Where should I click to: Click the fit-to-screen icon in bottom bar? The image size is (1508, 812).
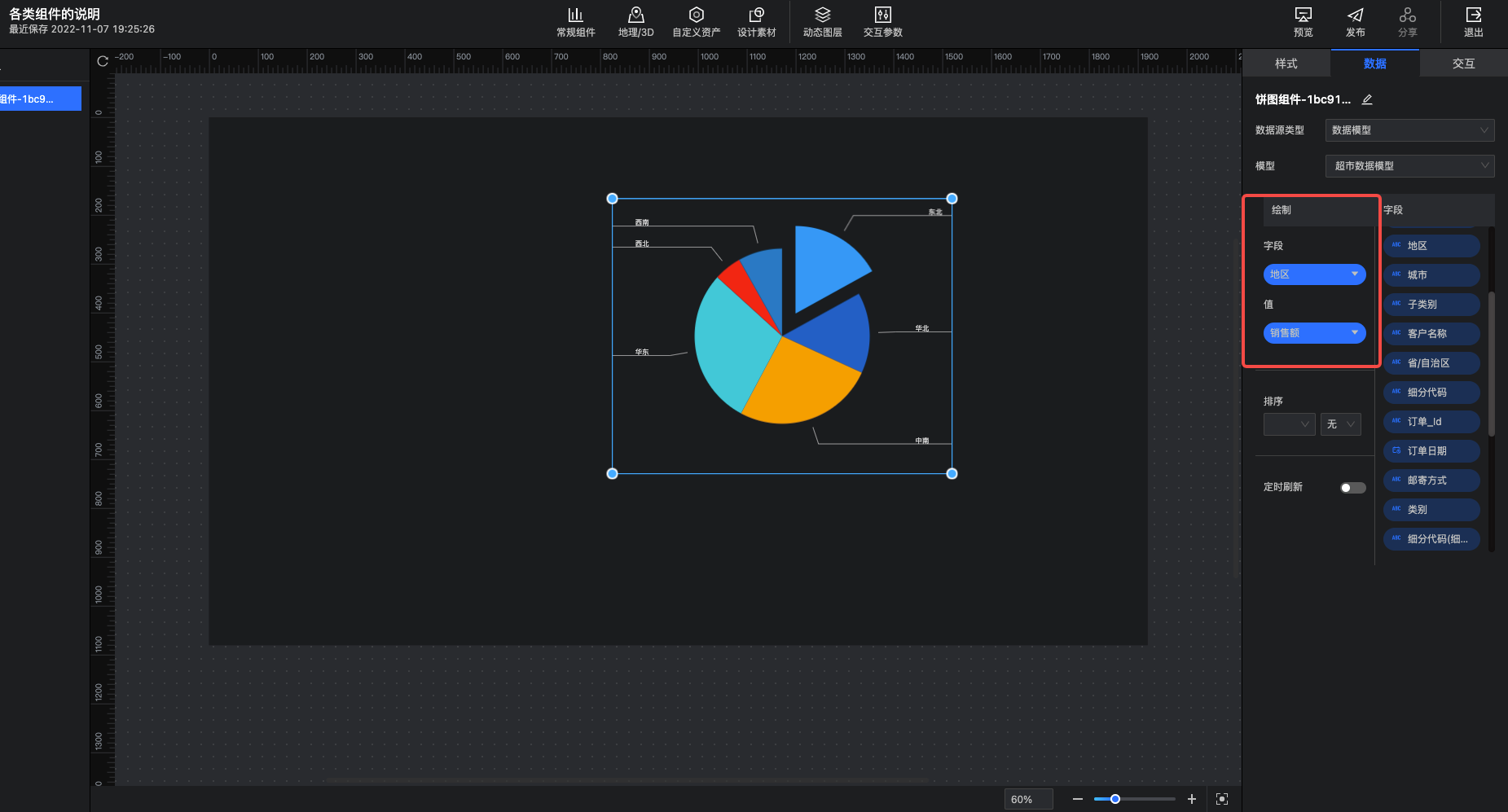pyautogui.click(x=1221, y=799)
